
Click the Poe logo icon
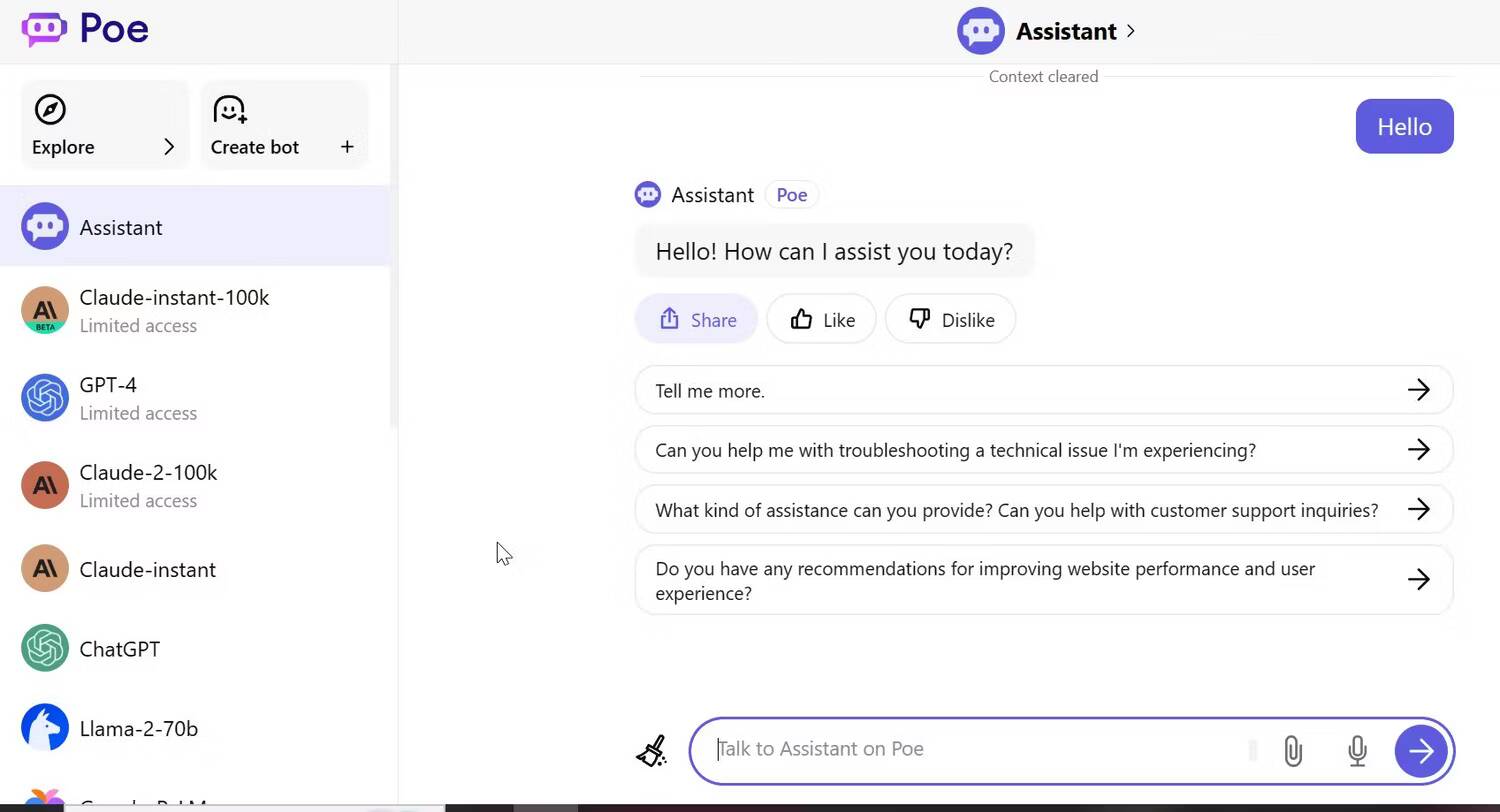pyautogui.click(x=44, y=29)
